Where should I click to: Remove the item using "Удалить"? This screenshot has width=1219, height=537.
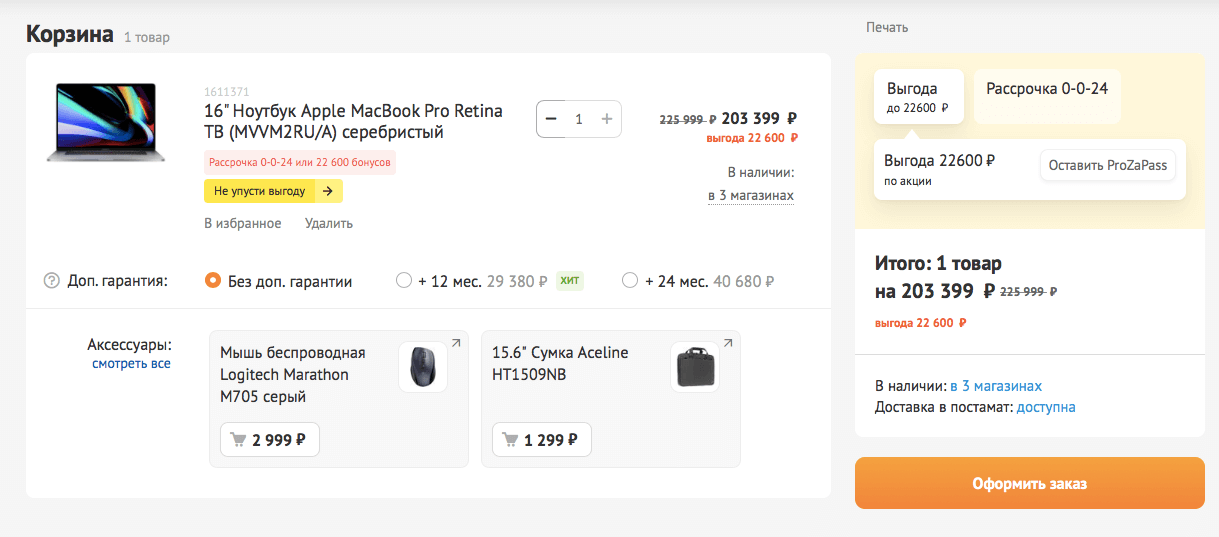[329, 224]
